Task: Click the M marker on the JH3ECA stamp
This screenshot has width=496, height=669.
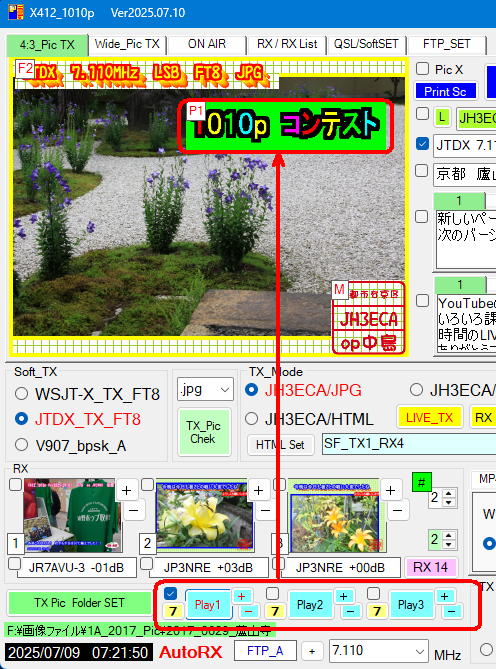Action: pyautogui.click(x=339, y=290)
